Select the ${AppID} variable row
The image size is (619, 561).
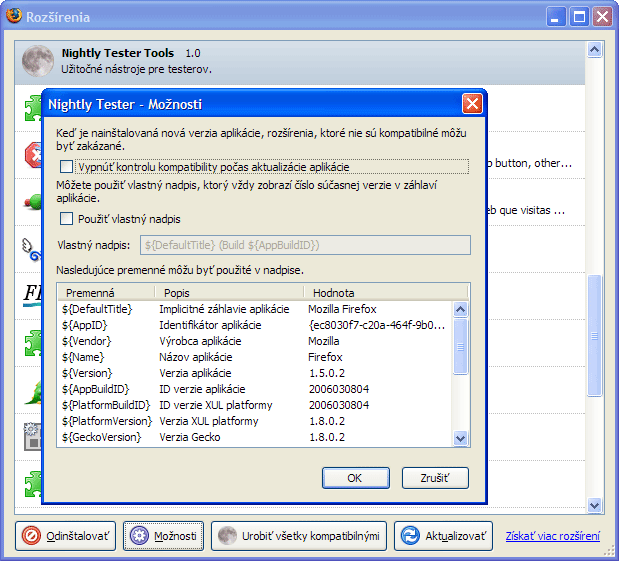pyautogui.click(x=255, y=325)
